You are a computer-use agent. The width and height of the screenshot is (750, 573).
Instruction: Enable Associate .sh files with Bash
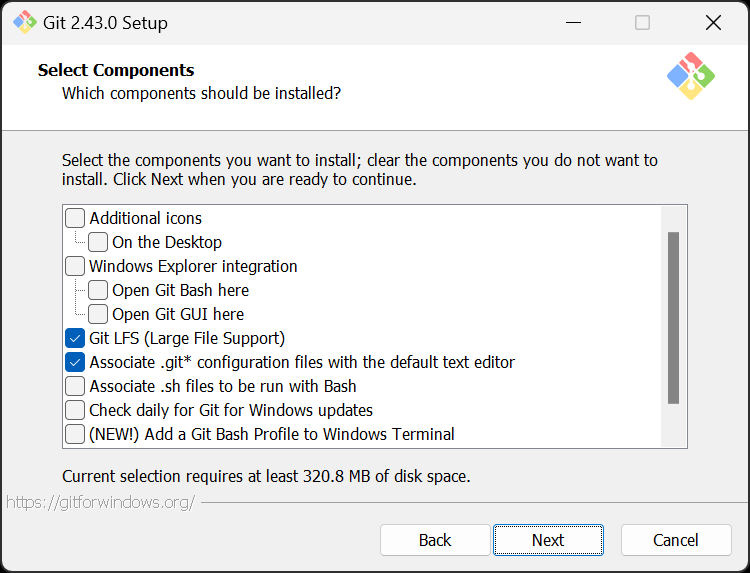(x=75, y=386)
